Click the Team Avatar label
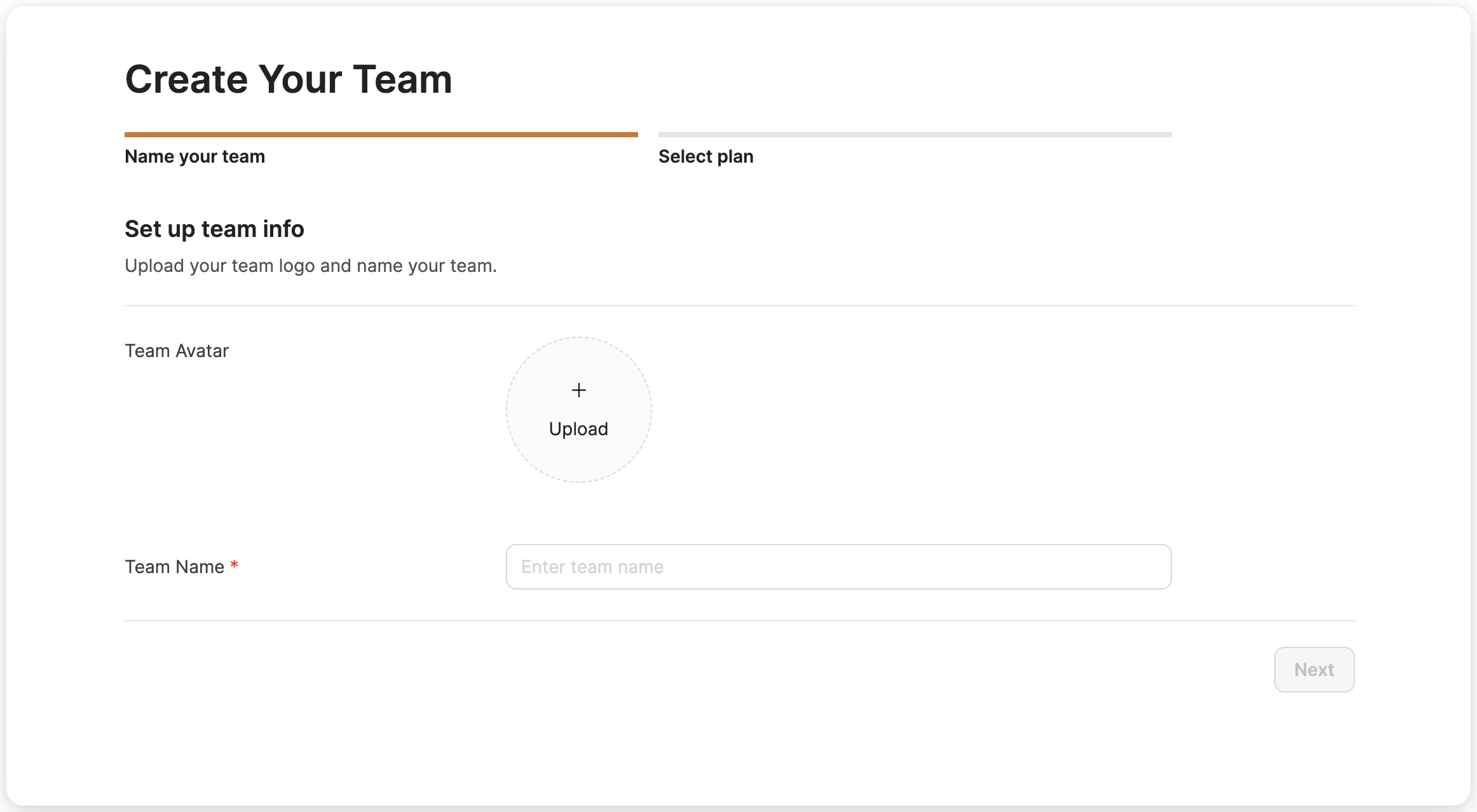Image resolution: width=1477 pixels, height=812 pixels. tap(177, 351)
